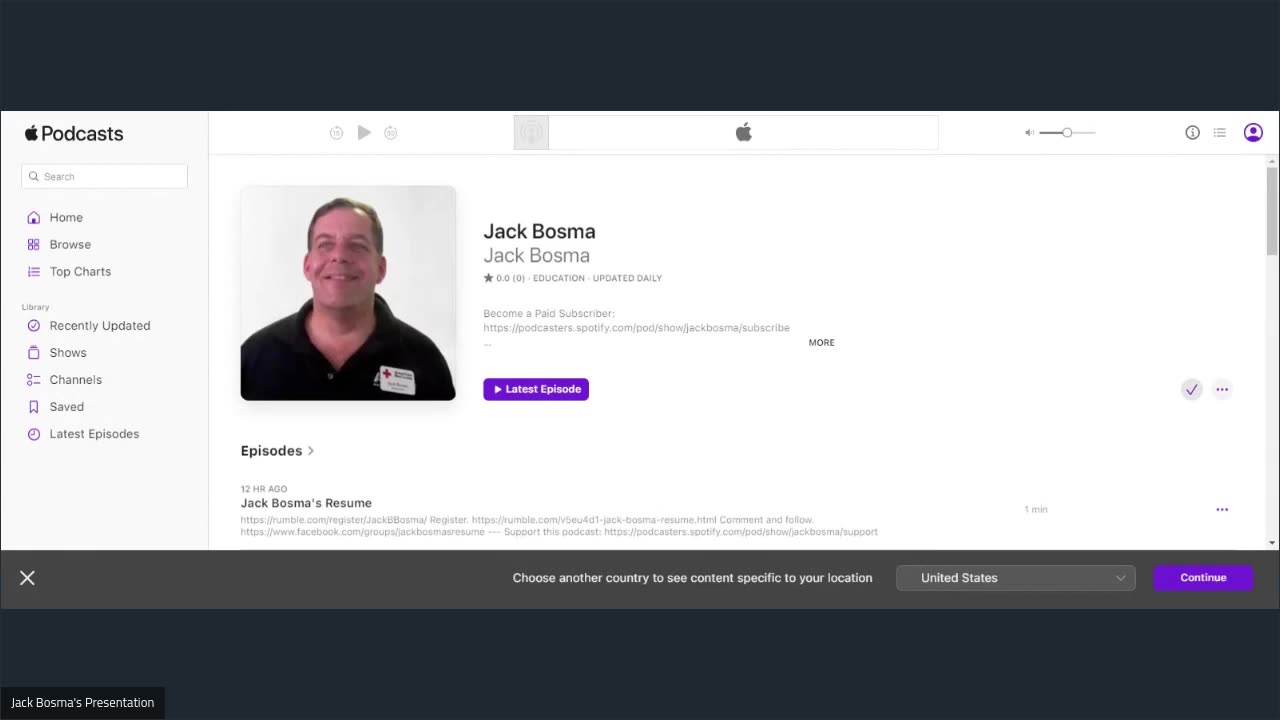
Task: Skip back 15 seconds
Action: [x=336, y=133]
